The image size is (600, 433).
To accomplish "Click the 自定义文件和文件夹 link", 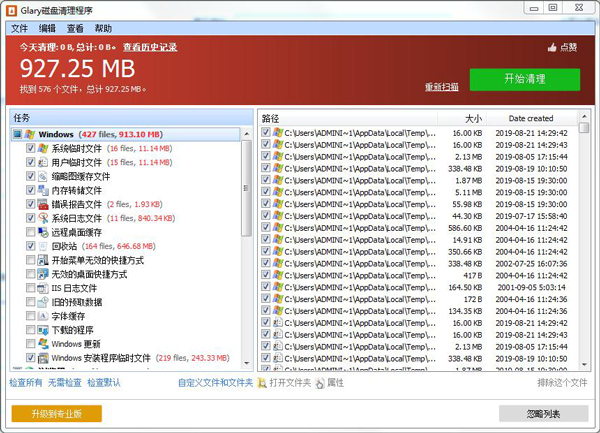I will (x=215, y=383).
